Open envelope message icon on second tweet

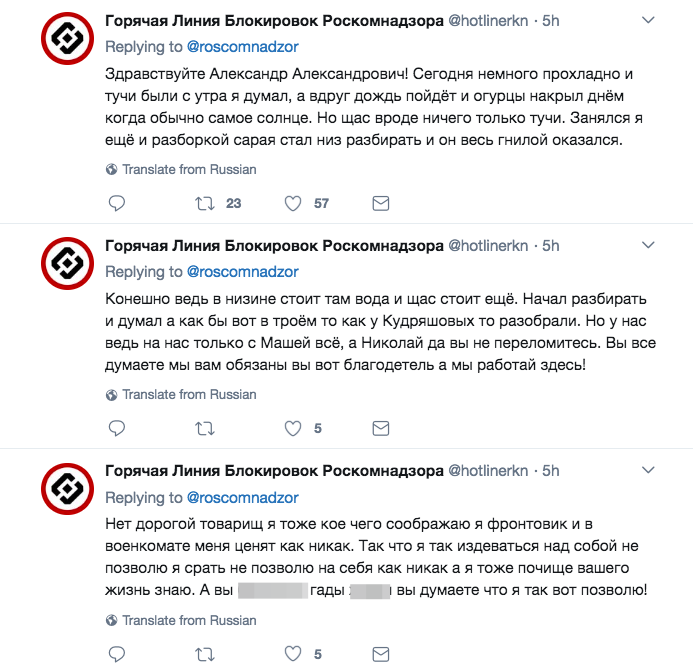point(380,429)
